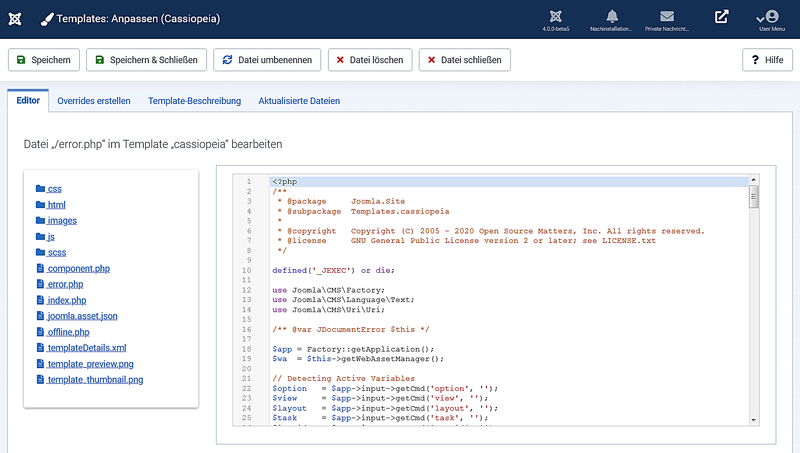Click file icon beside index.php
This screenshot has height=453, width=800.
click(40, 299)
